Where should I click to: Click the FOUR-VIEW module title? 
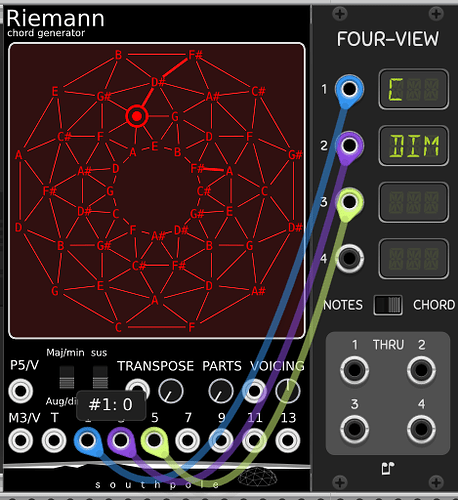coord(388,39)
